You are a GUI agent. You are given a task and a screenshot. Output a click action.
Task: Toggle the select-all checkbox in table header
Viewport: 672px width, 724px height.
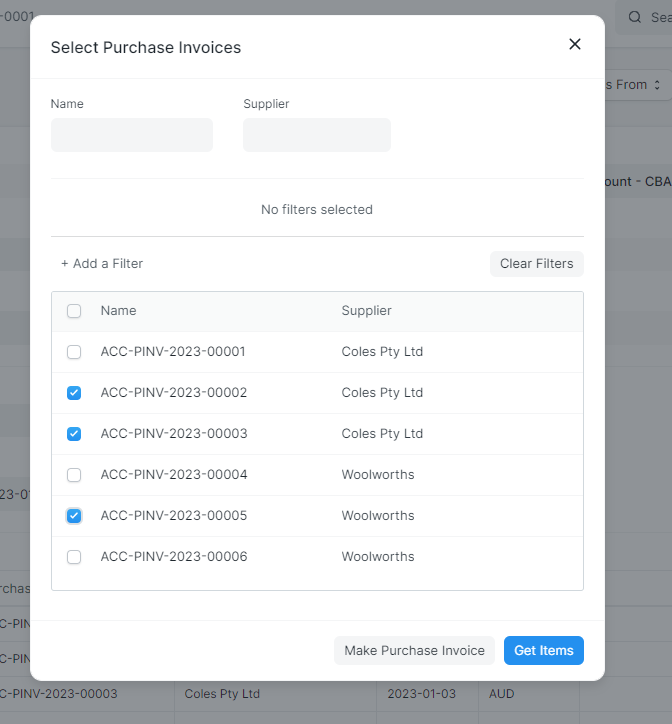coord(74,311)
